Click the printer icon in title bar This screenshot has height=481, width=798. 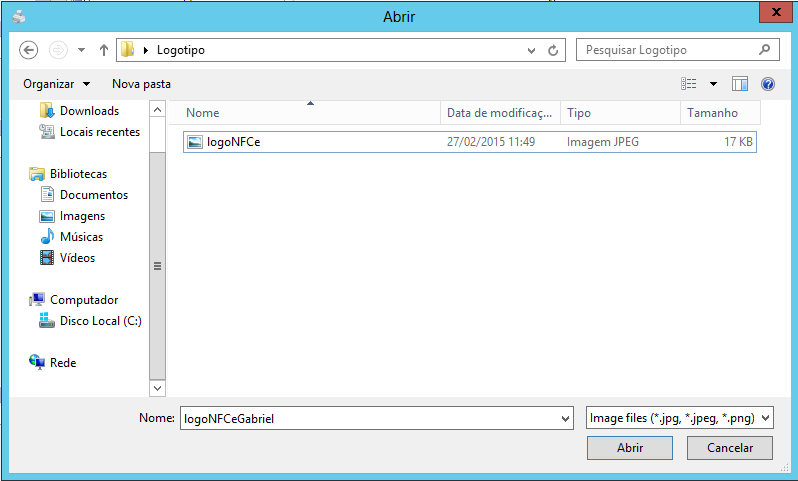pos(19,17)
